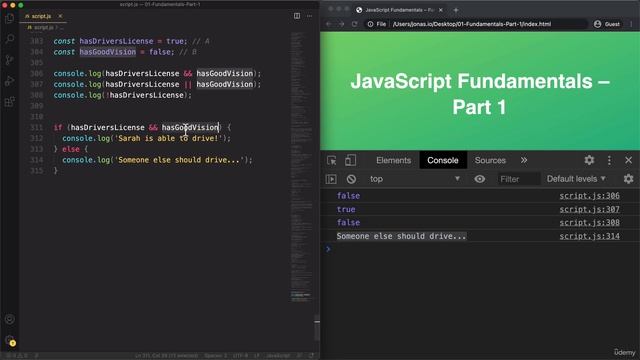The image size is (640, 360).
Task: Clear the console output
Action: click(x=351, y=179)
